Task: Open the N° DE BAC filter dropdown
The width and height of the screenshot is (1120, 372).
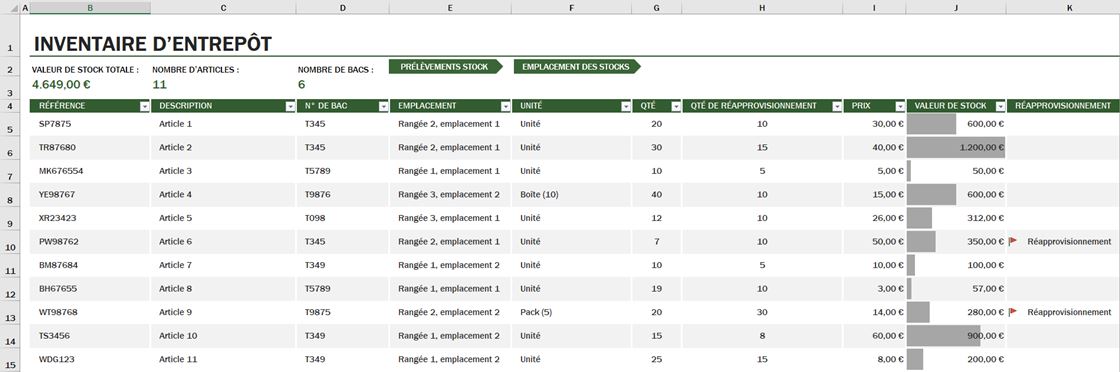Action: (x=384, y=106)
